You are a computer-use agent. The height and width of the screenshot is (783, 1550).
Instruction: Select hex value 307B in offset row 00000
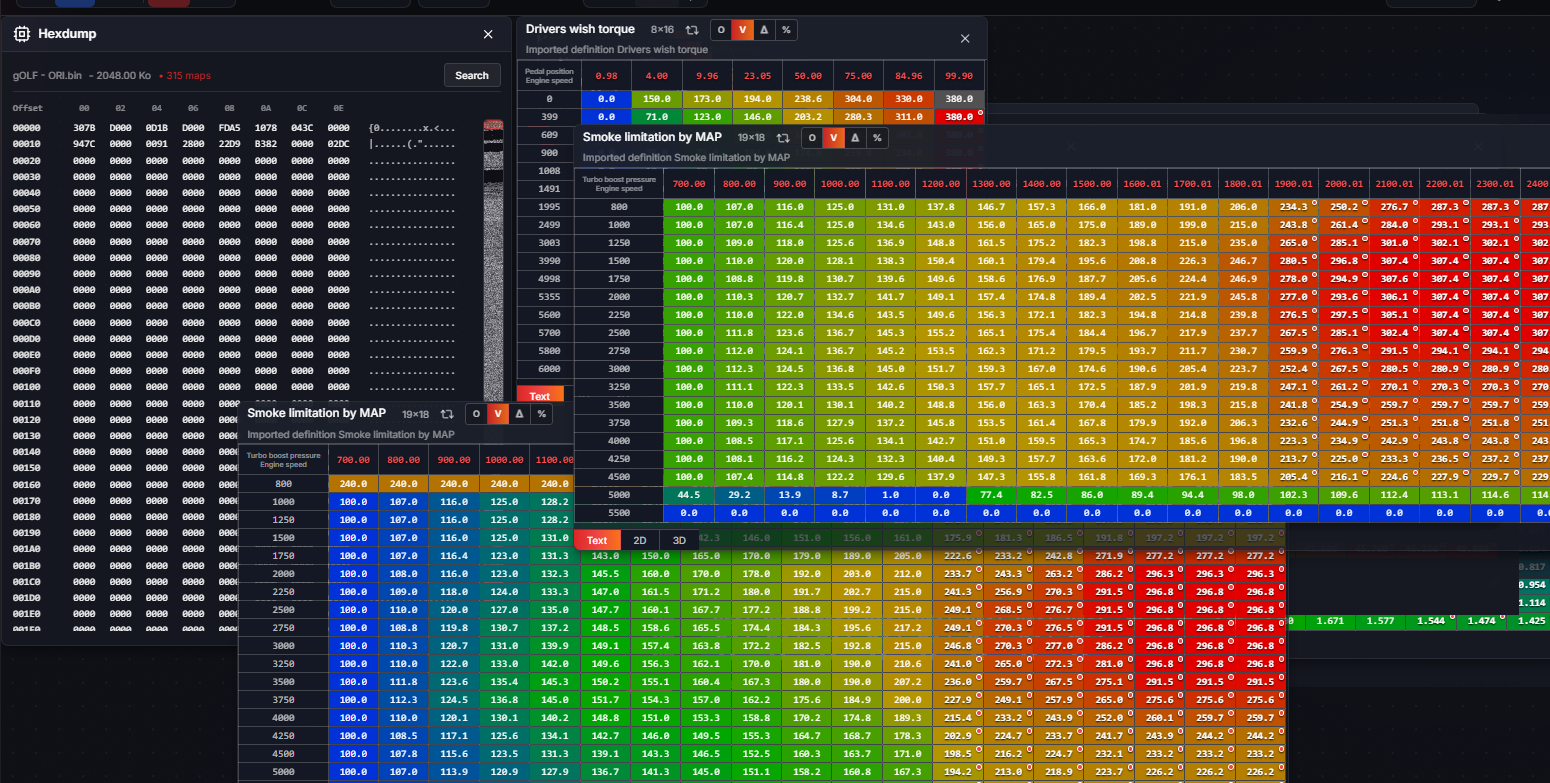pos(84,129)
